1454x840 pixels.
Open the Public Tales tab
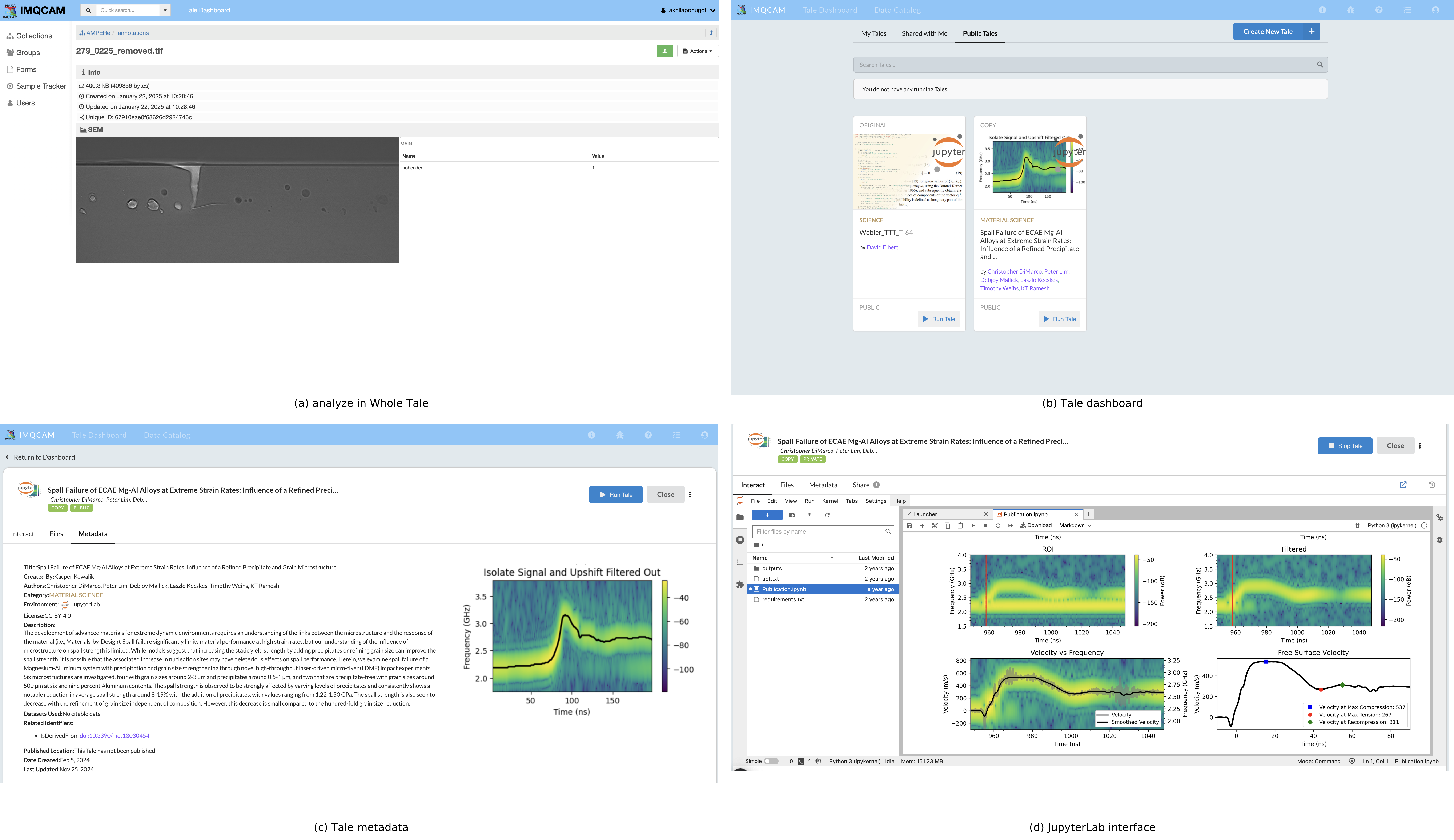tap(980, 33)
